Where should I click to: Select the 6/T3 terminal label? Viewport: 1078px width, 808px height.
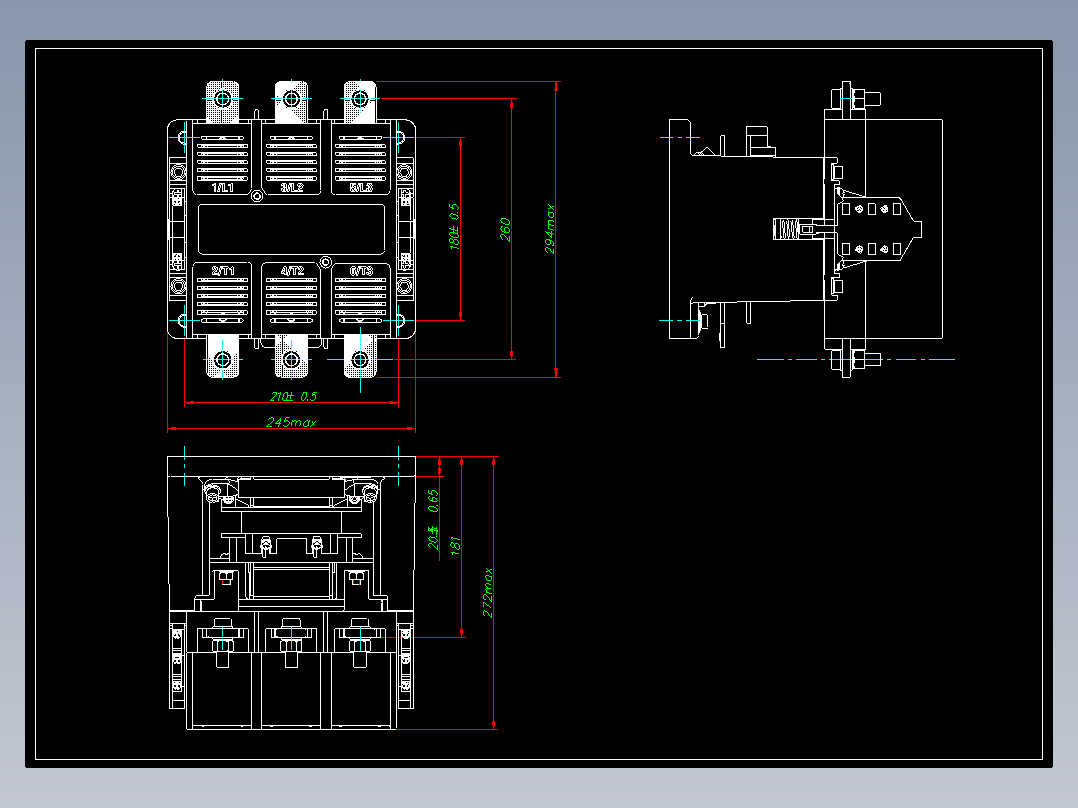pos(361,271)
